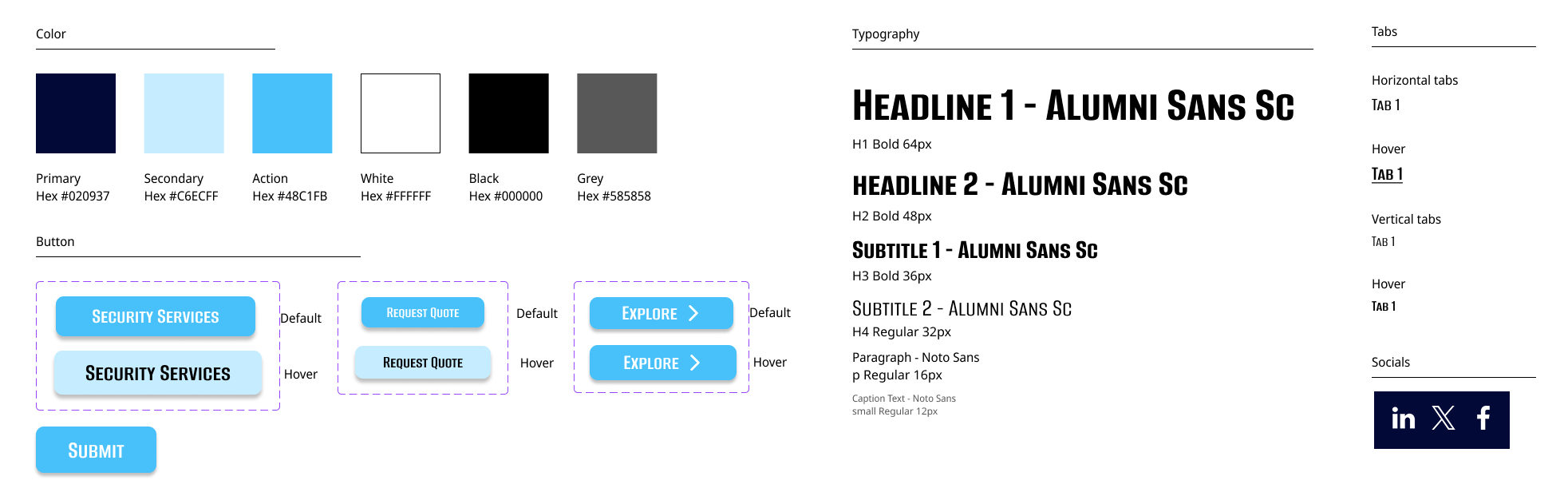Select the default vertical Tab 1
1568x504 pixels.
coord(1384,242)
